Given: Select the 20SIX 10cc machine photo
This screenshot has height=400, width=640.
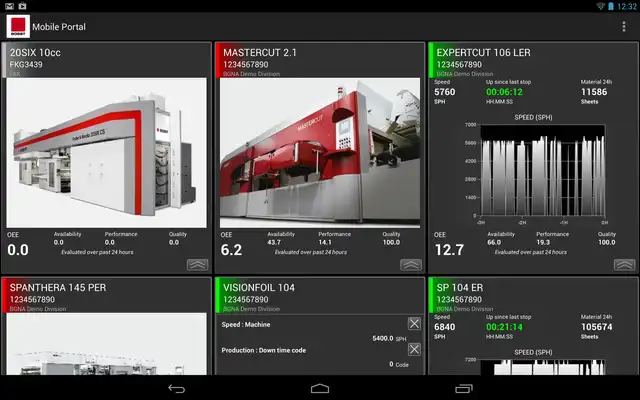Looking at the screenshot, I should click(x=107, y=153).
